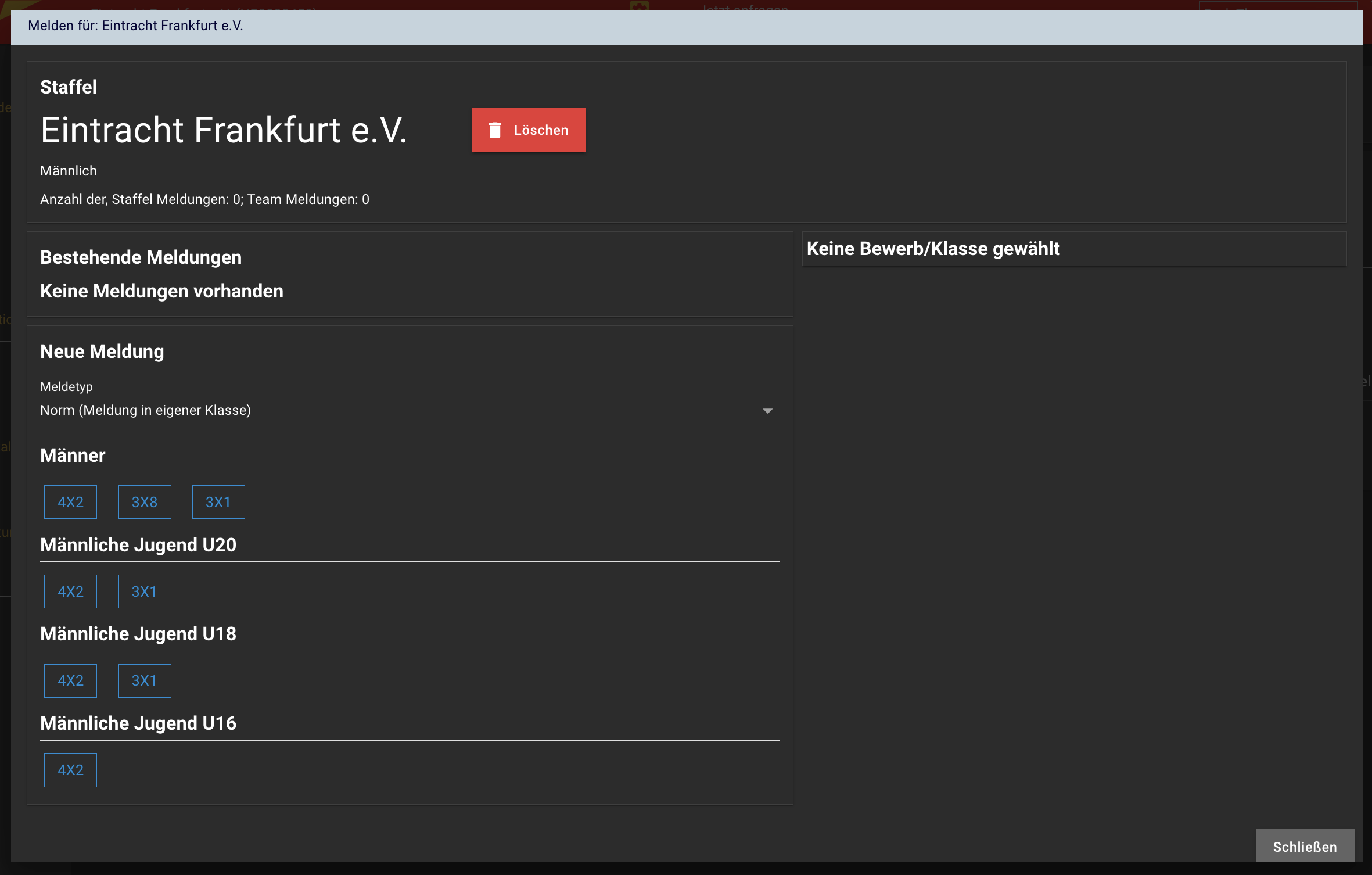Click the trash icon on Löschen button
Image resolution: width=1372 pixels, height=875 pixels.
point(495,130)
